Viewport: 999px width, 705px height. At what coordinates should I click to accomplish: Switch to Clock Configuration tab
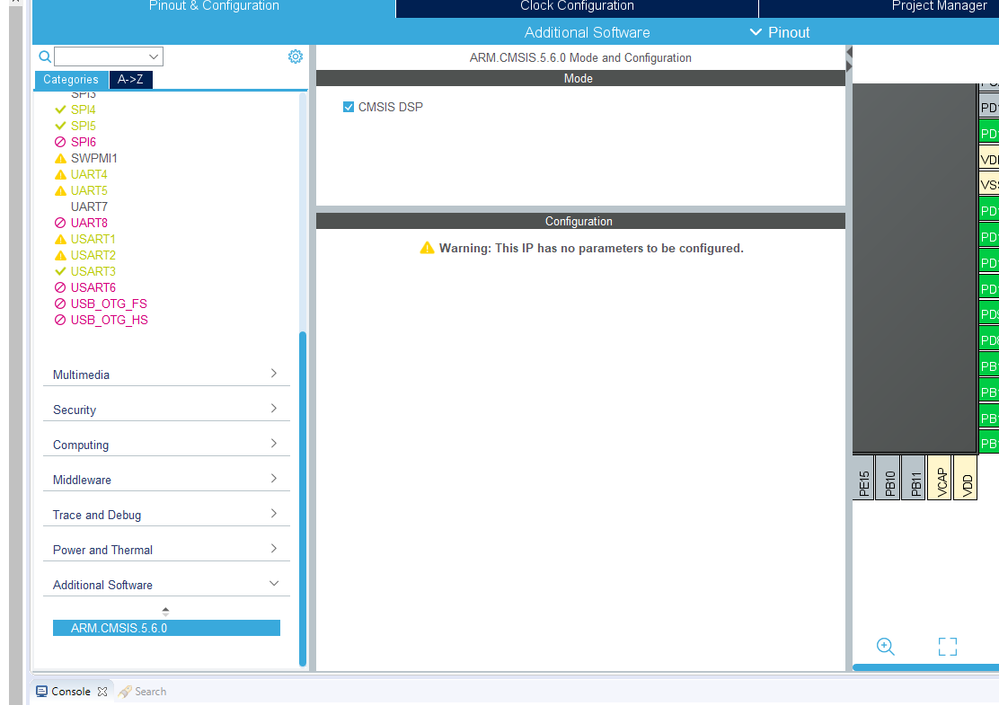pos(577,8)
